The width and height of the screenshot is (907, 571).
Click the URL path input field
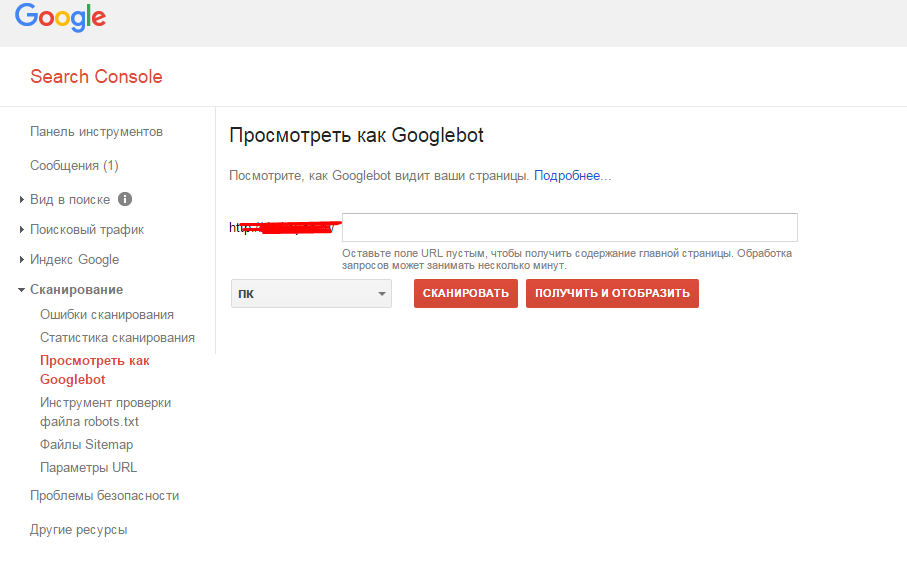(569, 227)
